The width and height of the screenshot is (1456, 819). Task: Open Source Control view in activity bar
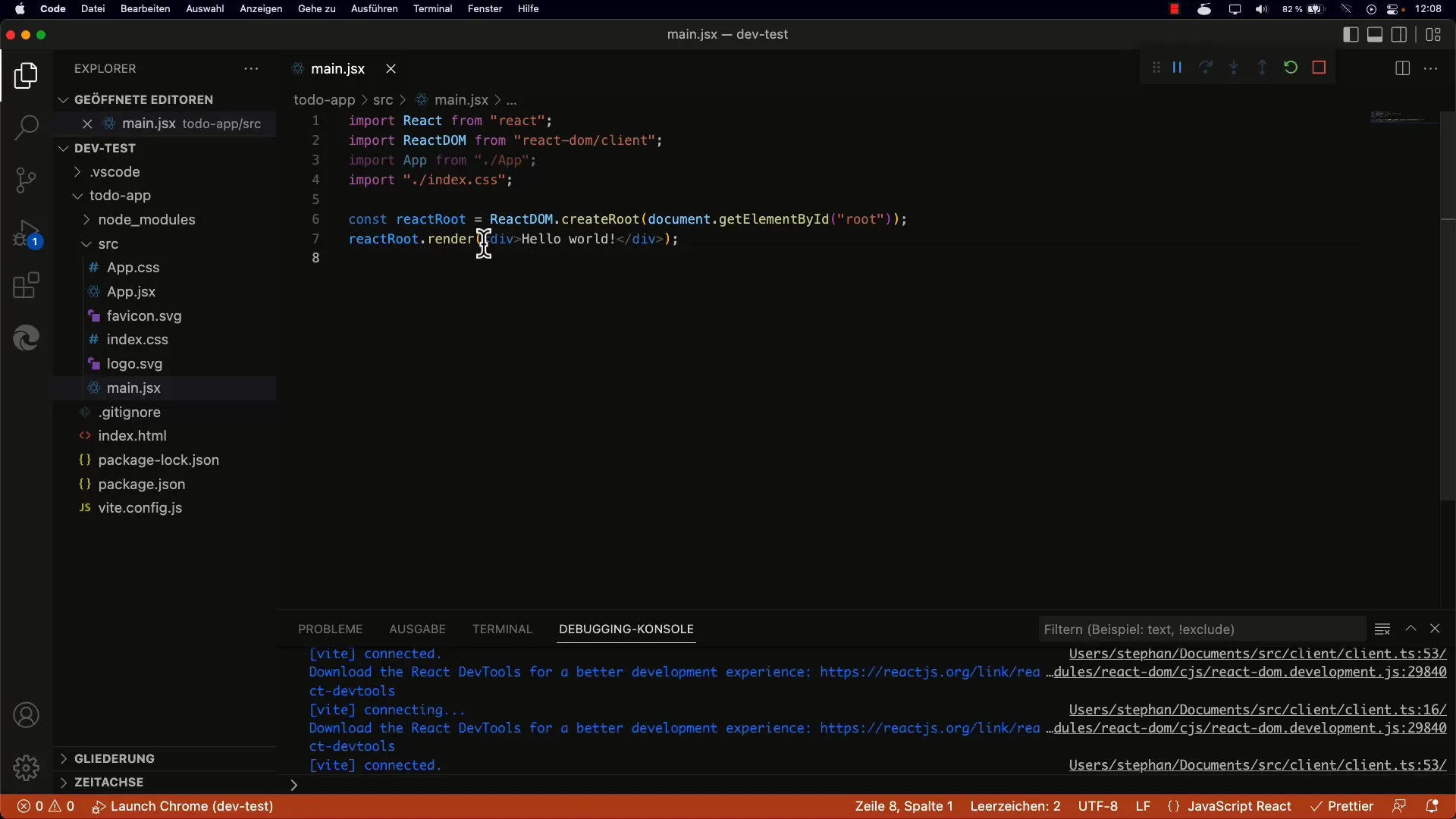click(26, 180)
